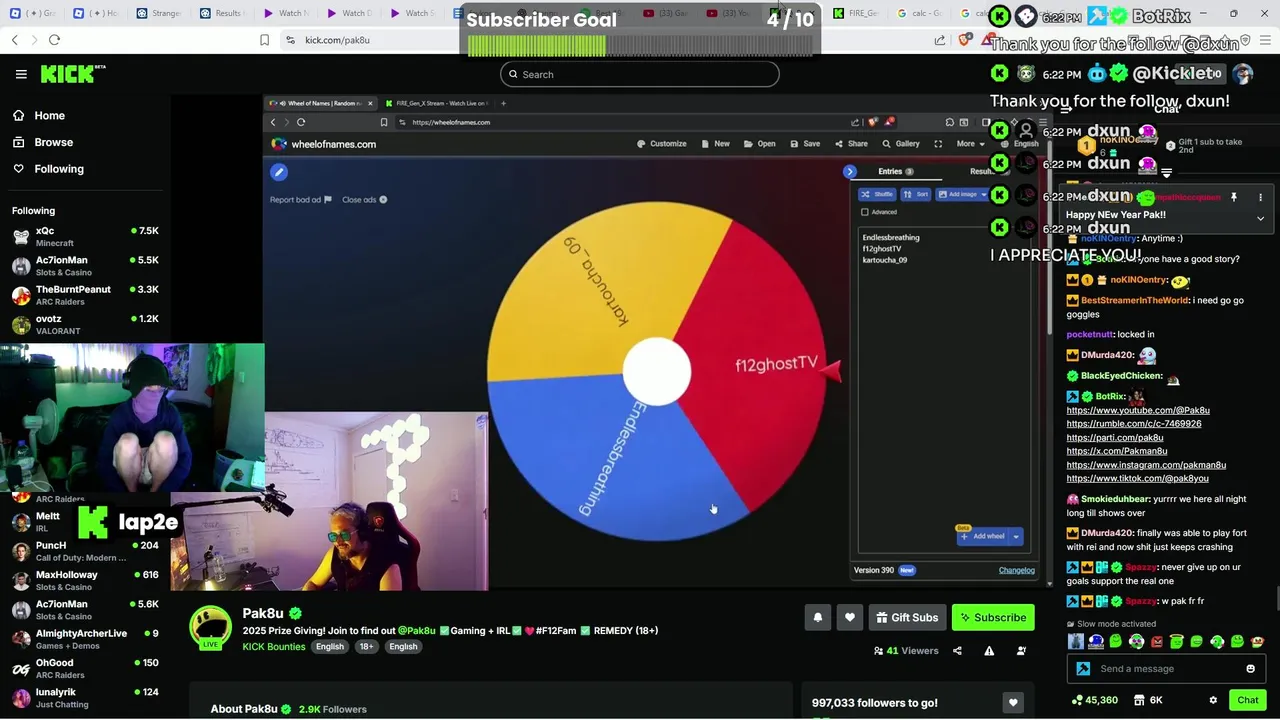Open emoji picker in chat input
The height and width of the screenshot is (720, 1280).
coord(1250,669)
